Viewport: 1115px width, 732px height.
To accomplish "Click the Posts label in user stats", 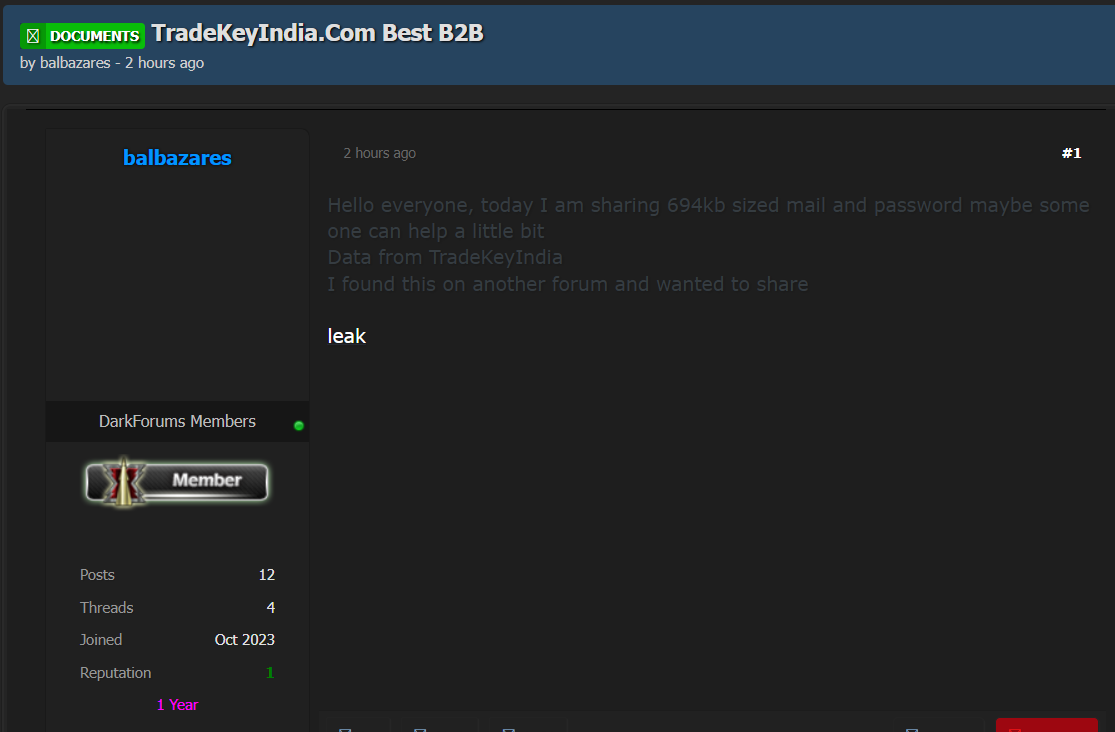I will (97, 575).
